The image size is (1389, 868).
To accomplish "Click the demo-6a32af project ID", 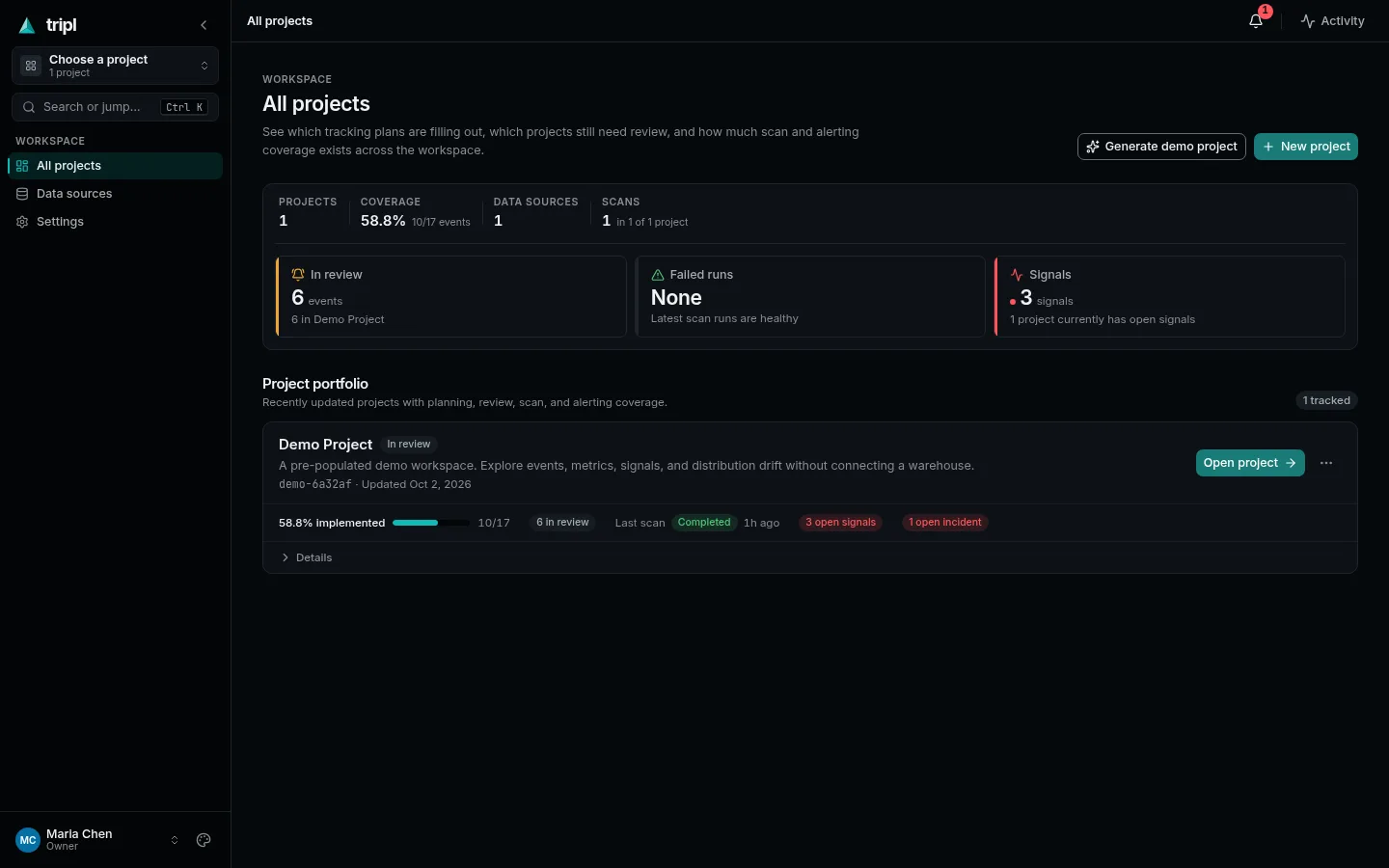I will pyautogui.click(x=314, y=484).
